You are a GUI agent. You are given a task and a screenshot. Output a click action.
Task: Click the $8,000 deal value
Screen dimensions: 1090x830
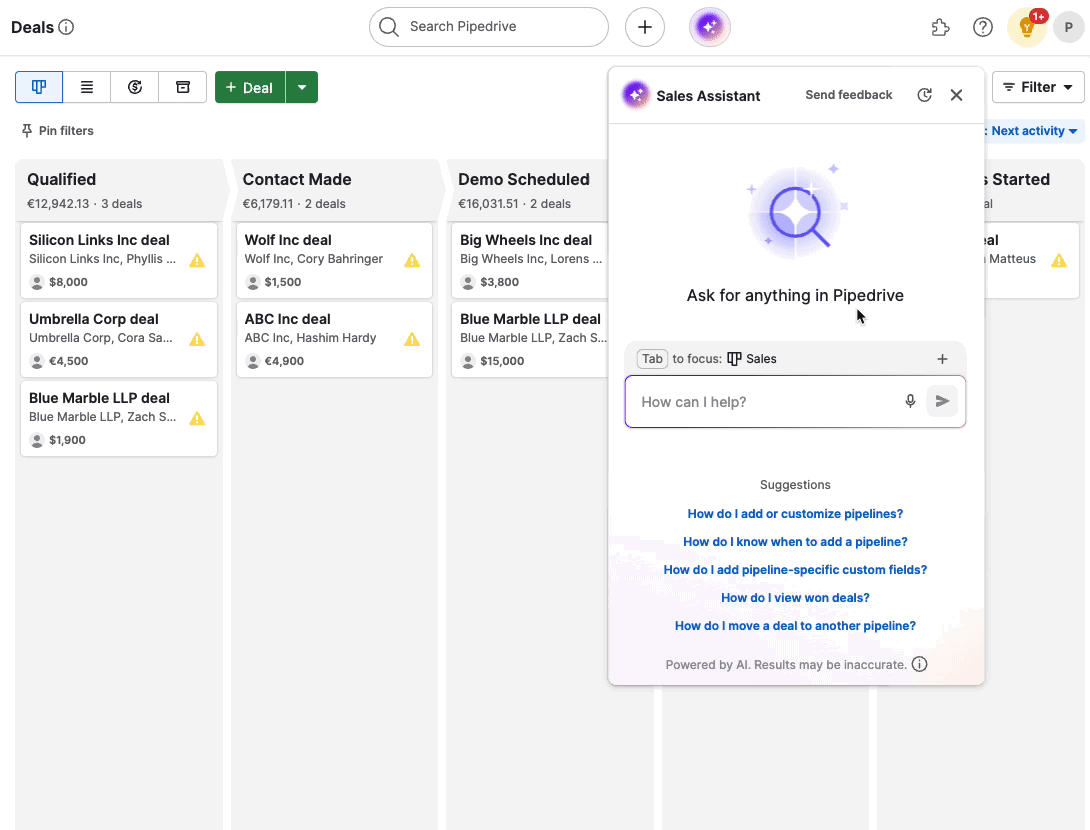68,282
